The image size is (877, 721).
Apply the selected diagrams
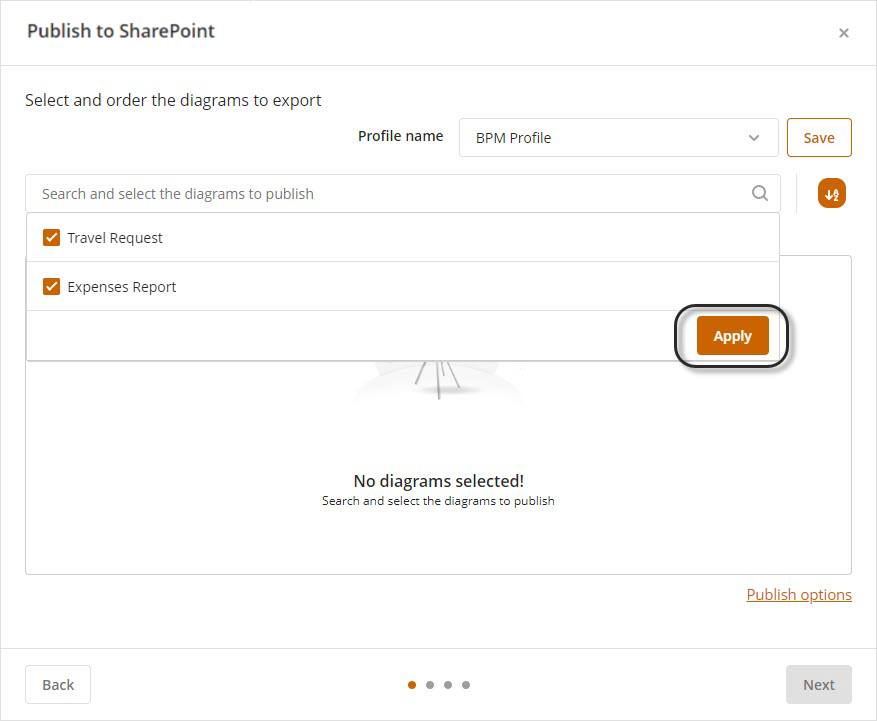pyautogui.click(x=732, y=336)
